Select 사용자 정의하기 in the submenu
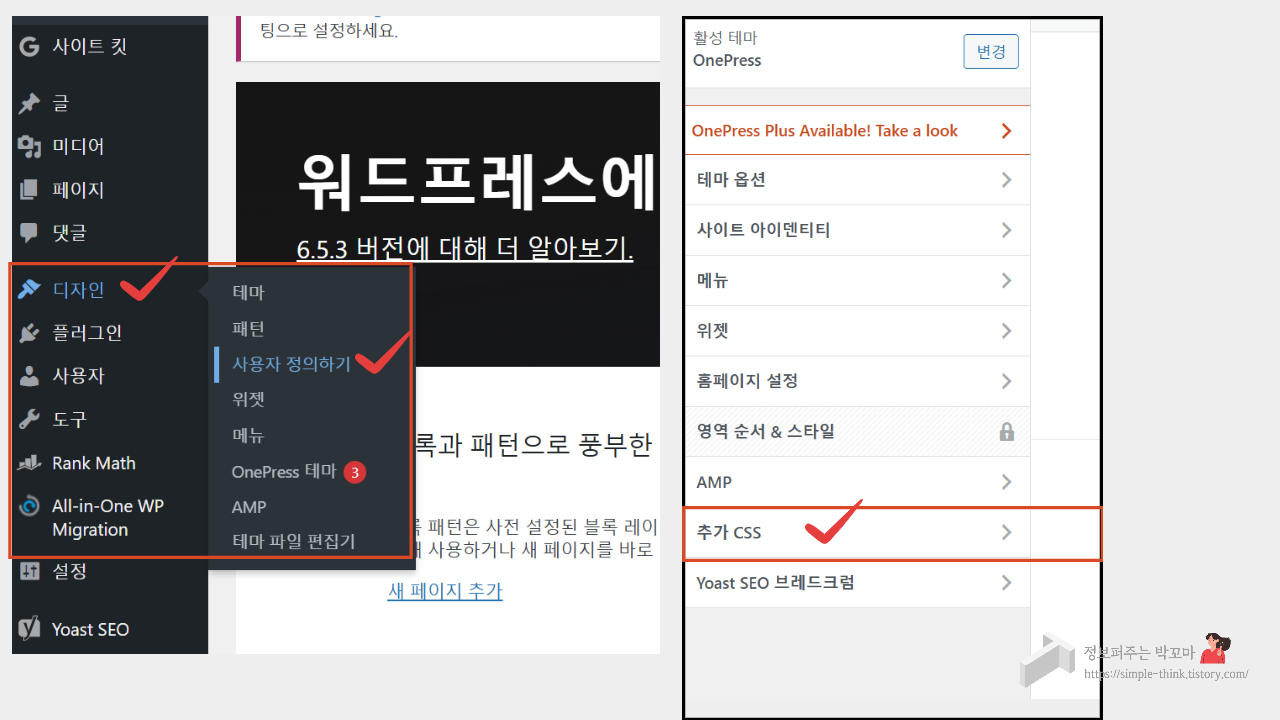The height and width of the screenshot is (720, 1280). 291,364
